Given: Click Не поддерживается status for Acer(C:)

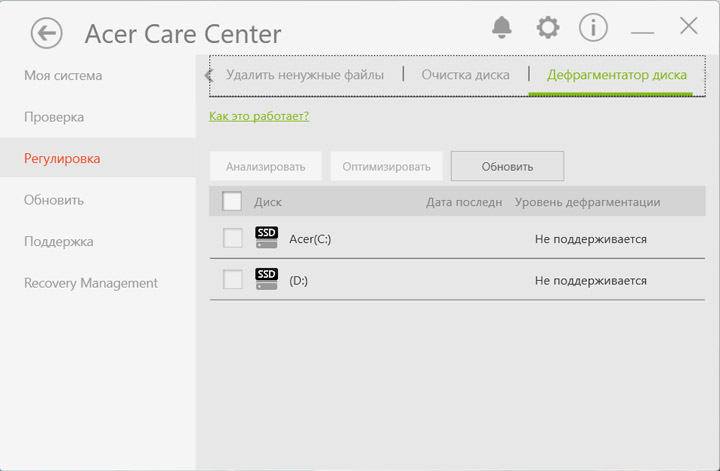Looking at the screenshot, I should 591,239.
